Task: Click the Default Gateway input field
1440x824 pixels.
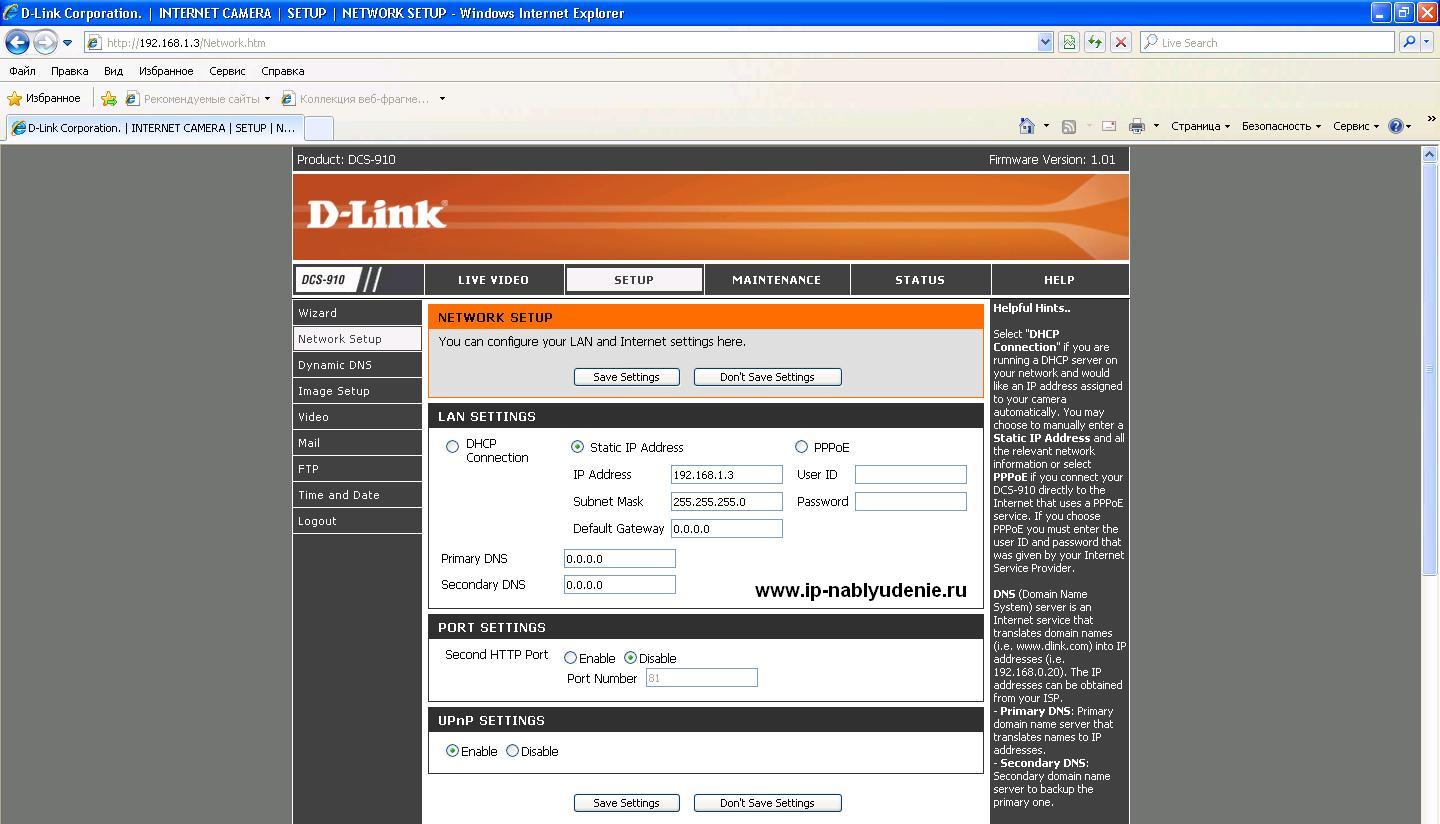Action: pos(726,529)
